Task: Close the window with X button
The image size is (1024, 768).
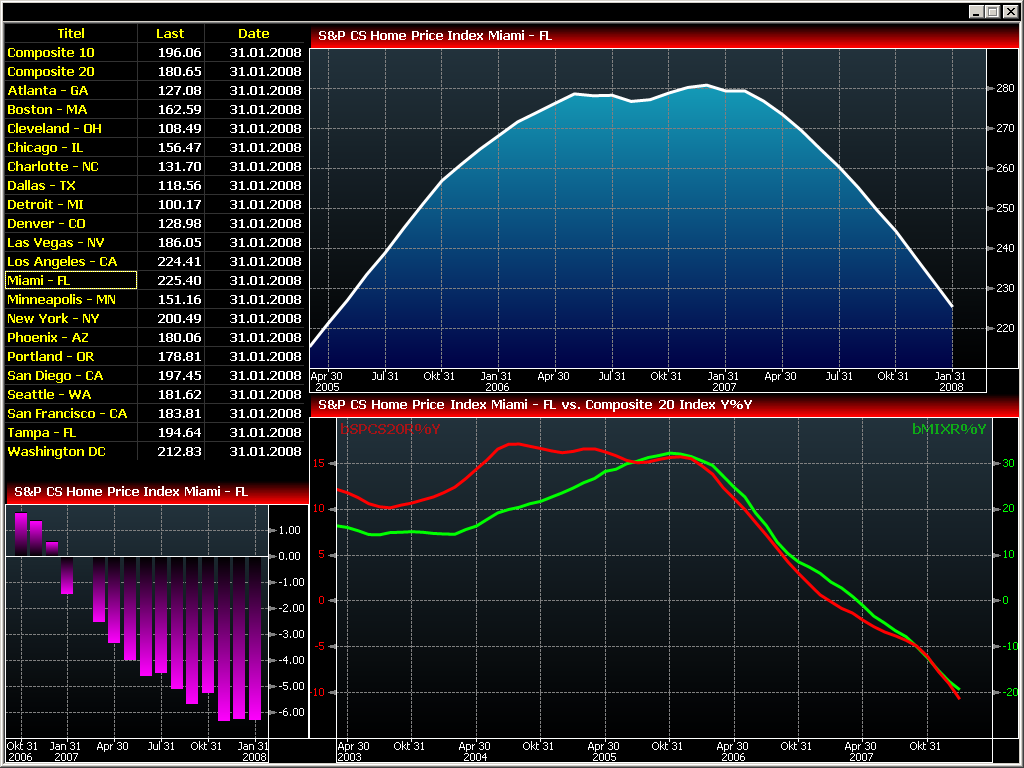Action: click(1009, 11)
